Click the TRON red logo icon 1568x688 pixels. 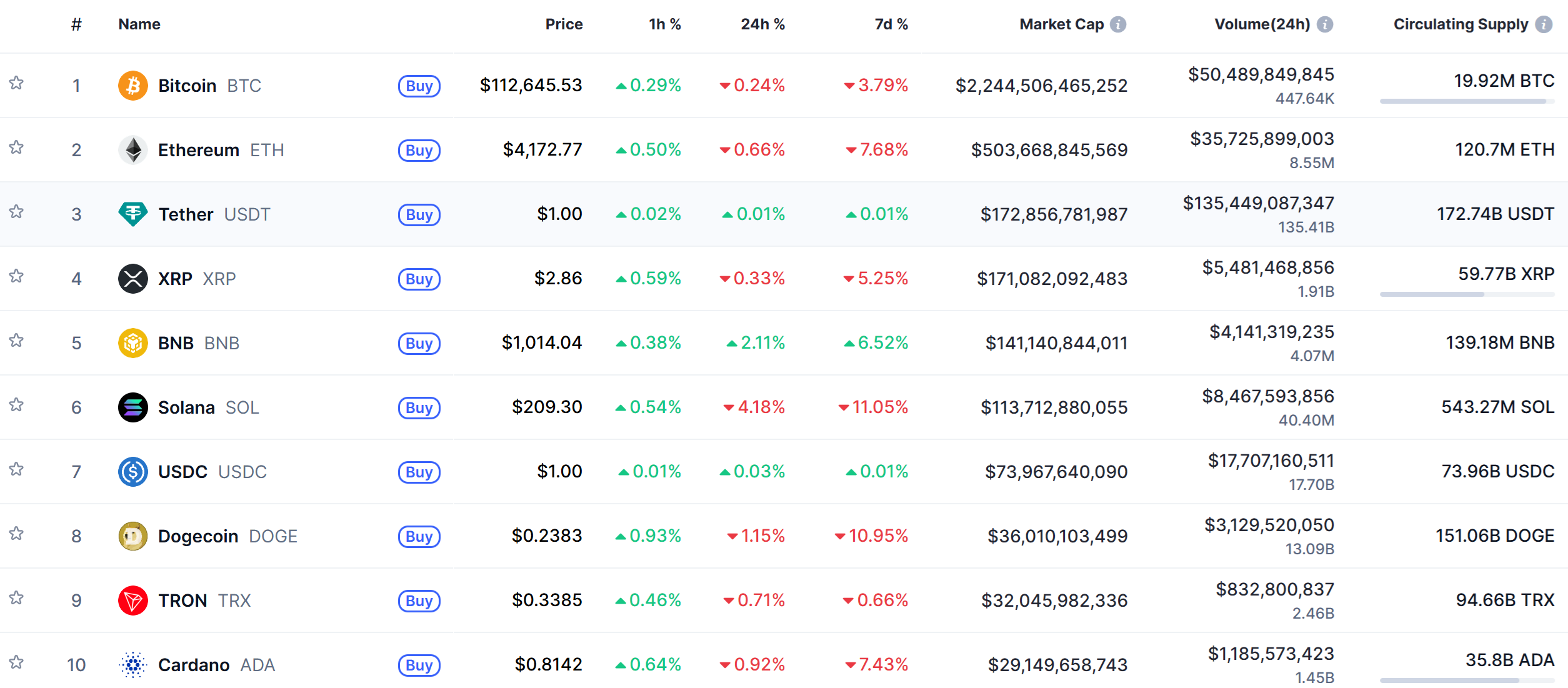pyautogui.click(x=132, y=601)
